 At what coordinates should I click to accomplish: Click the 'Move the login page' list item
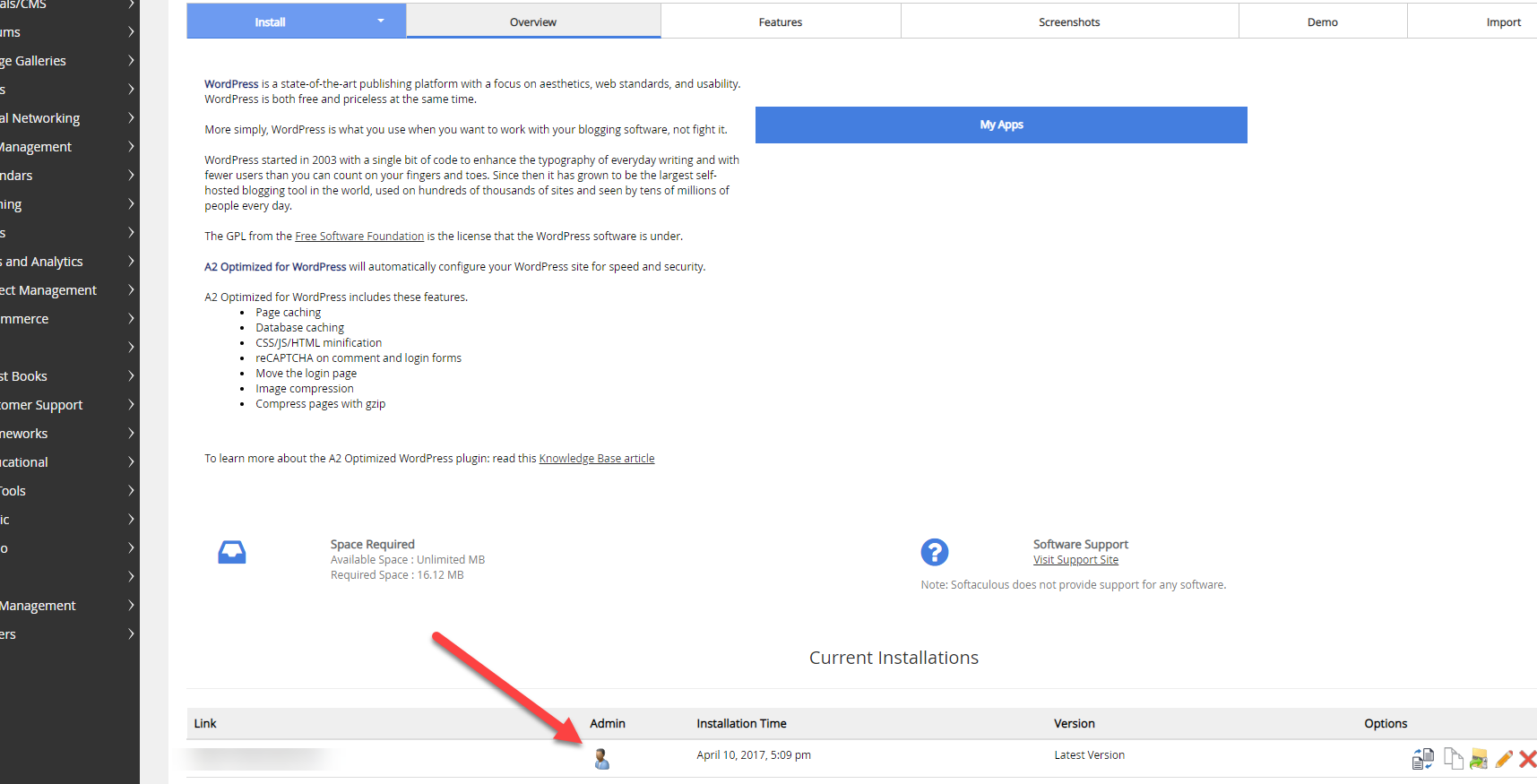[x=307, y=374]
